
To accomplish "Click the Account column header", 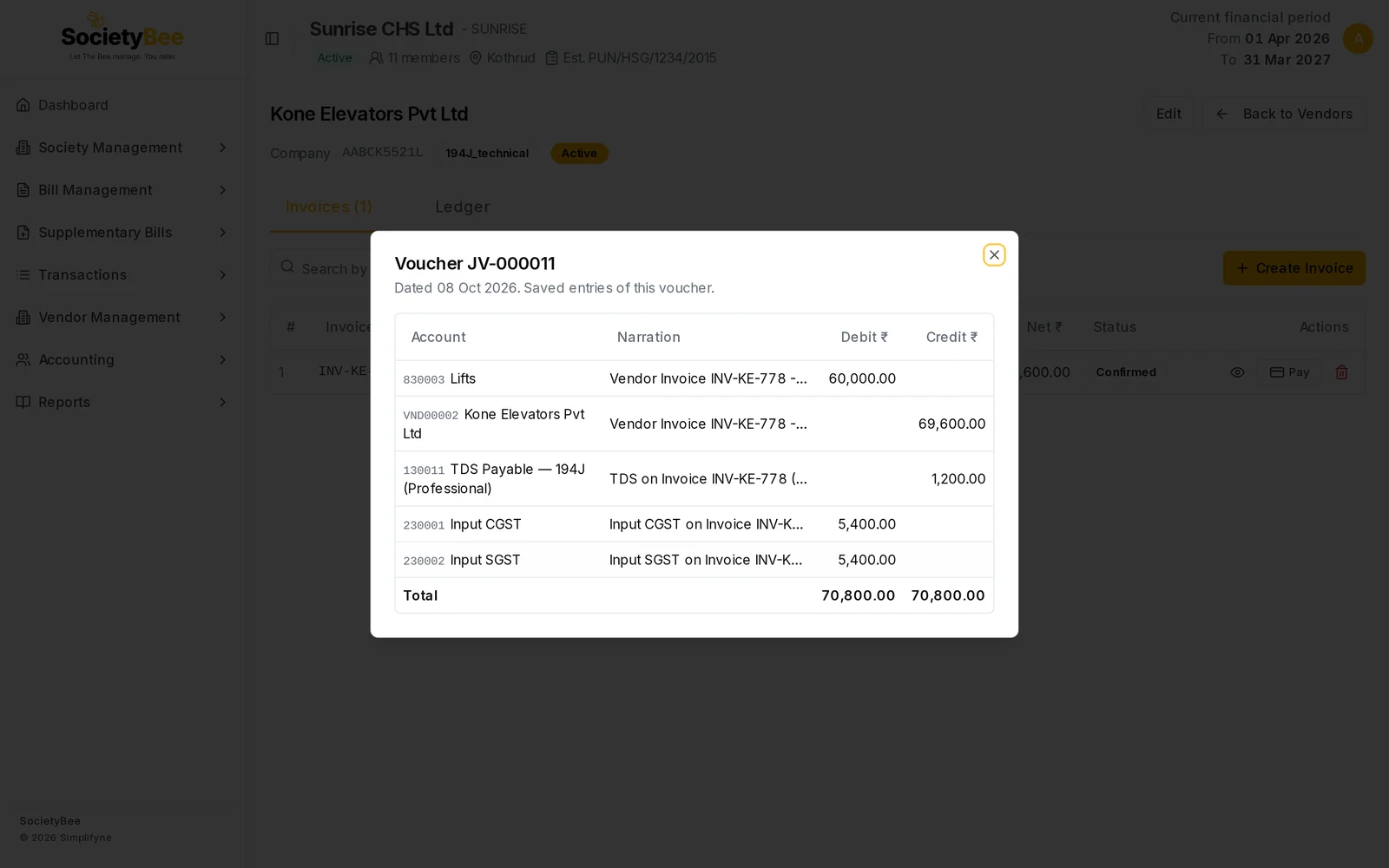I will point(438,337).
